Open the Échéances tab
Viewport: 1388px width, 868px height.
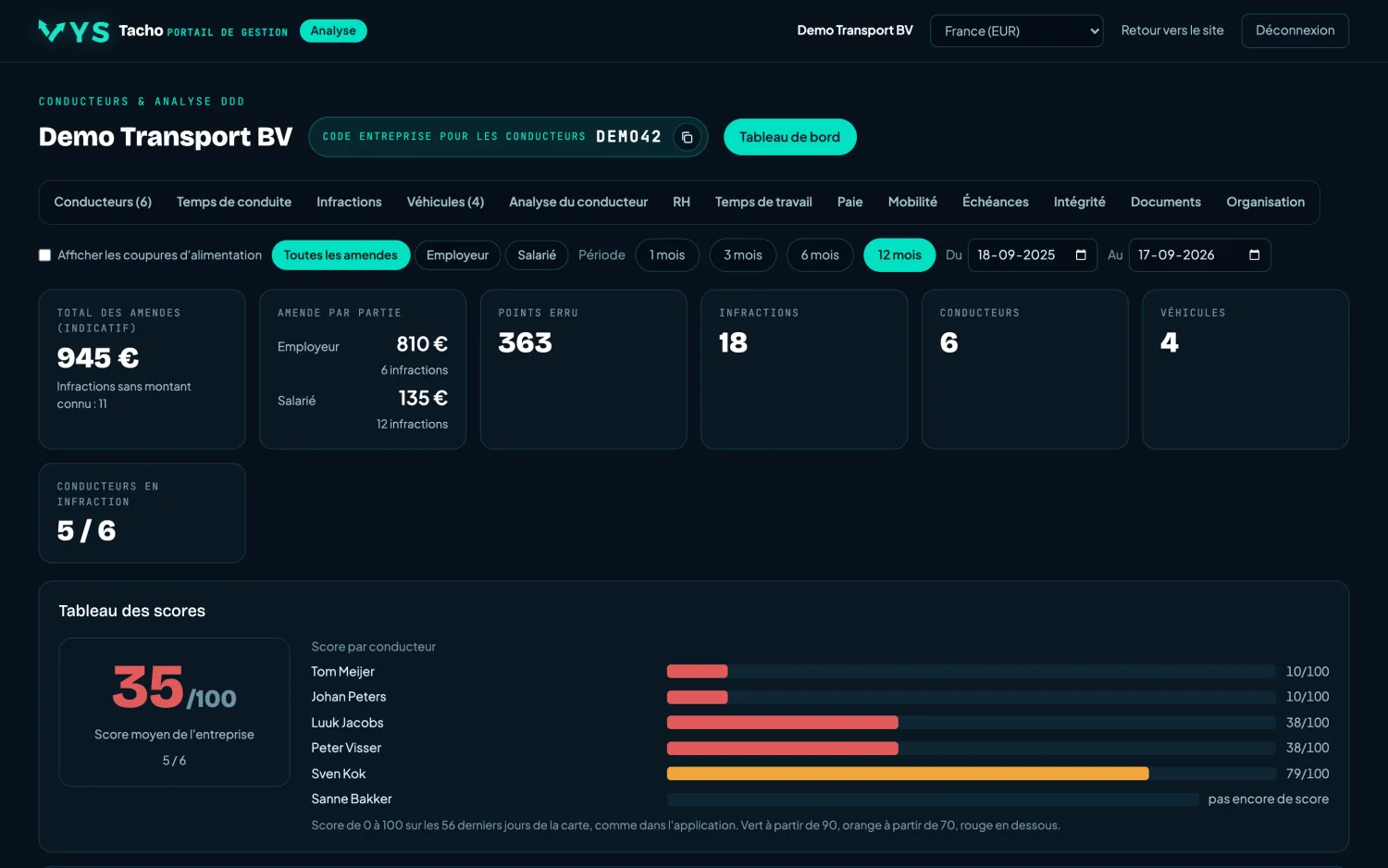pyautogui.click(x=996, y=202)
